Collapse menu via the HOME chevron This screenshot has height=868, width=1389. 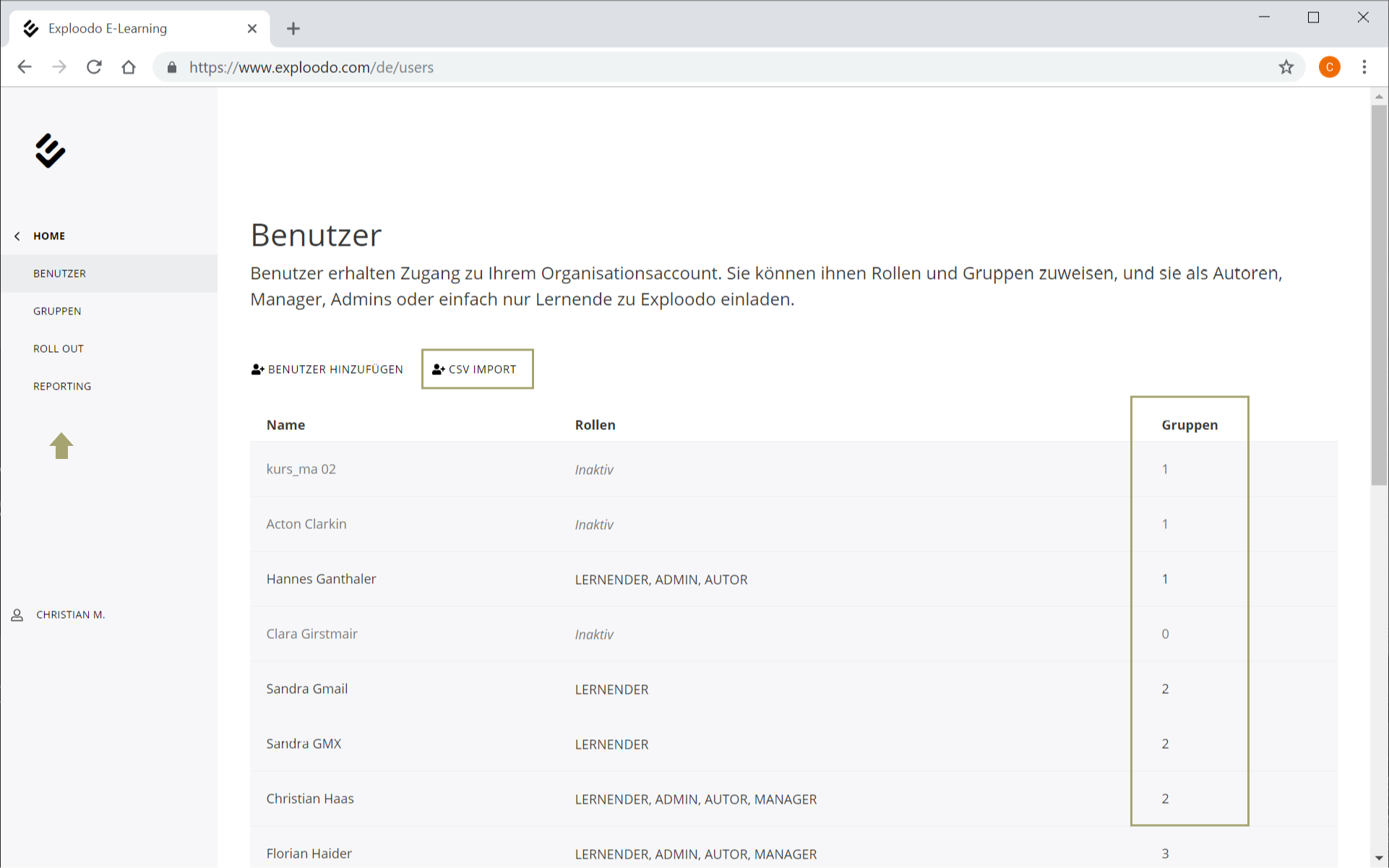coord(17,236)
